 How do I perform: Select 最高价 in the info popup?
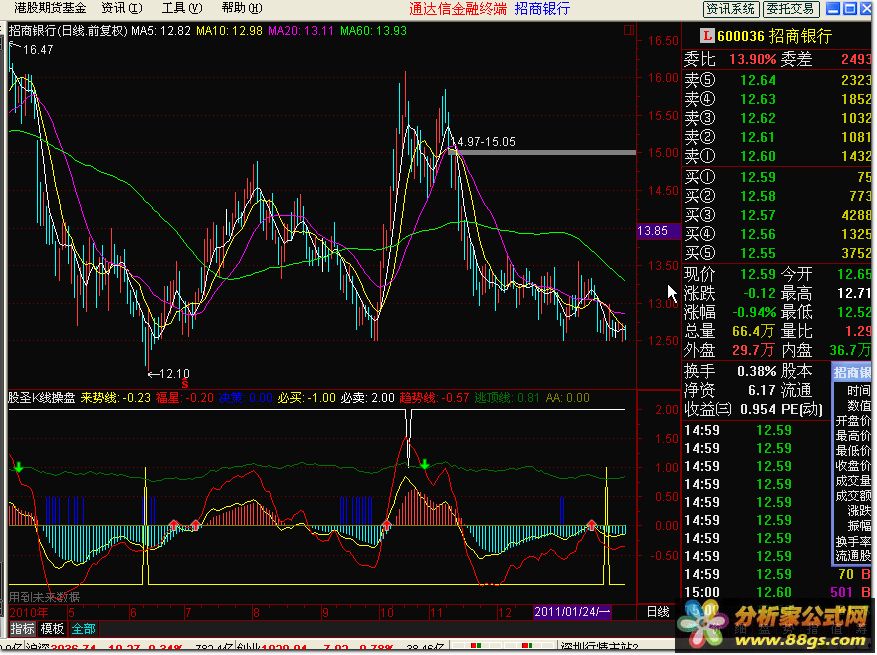(x=853, y=436)
